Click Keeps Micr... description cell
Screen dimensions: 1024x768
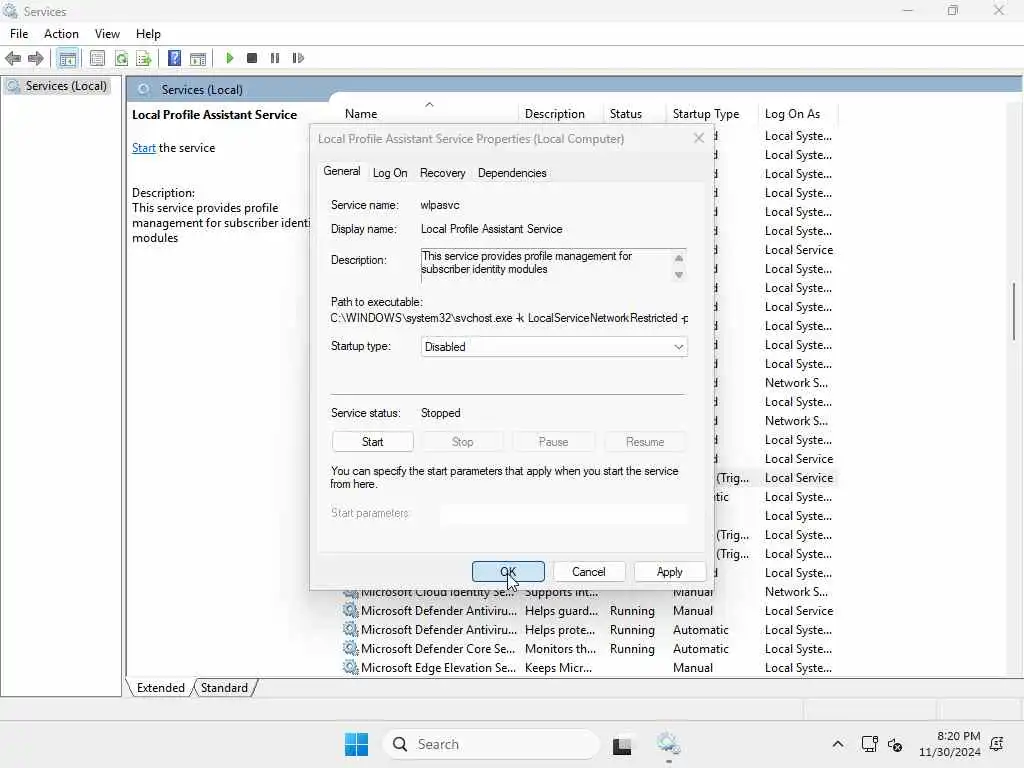[558, 667]
